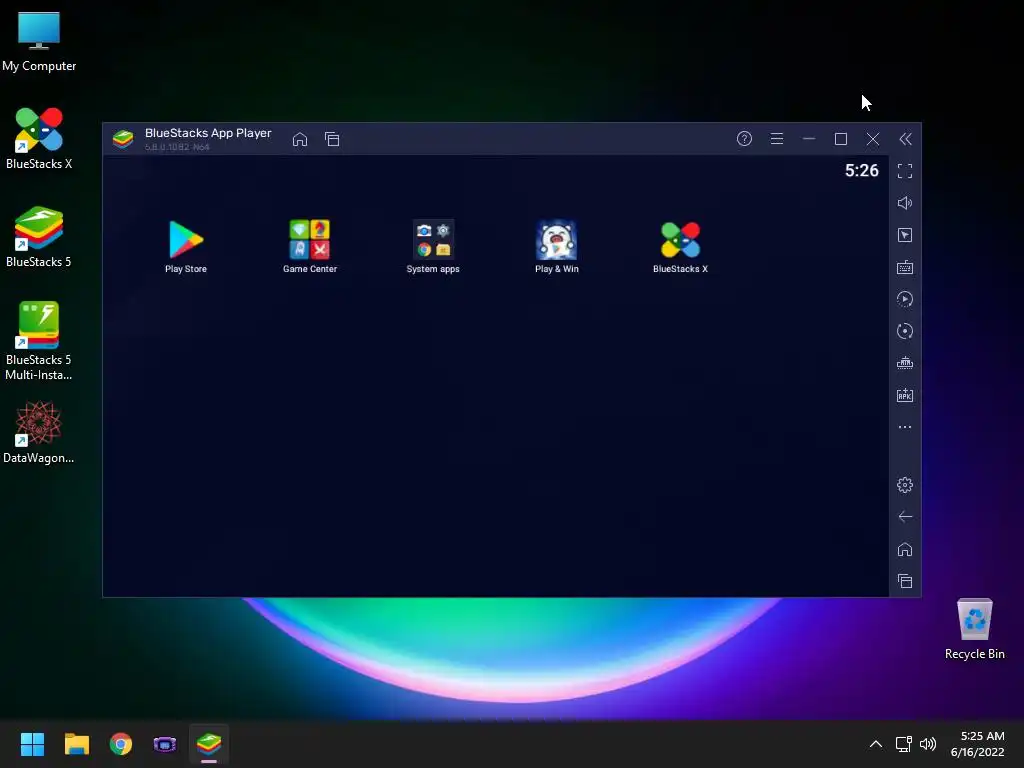Toggle the cursor lock icon in the sidebar
The width and height of the screenshot is (1024, 768).
(x=904, y=235)
